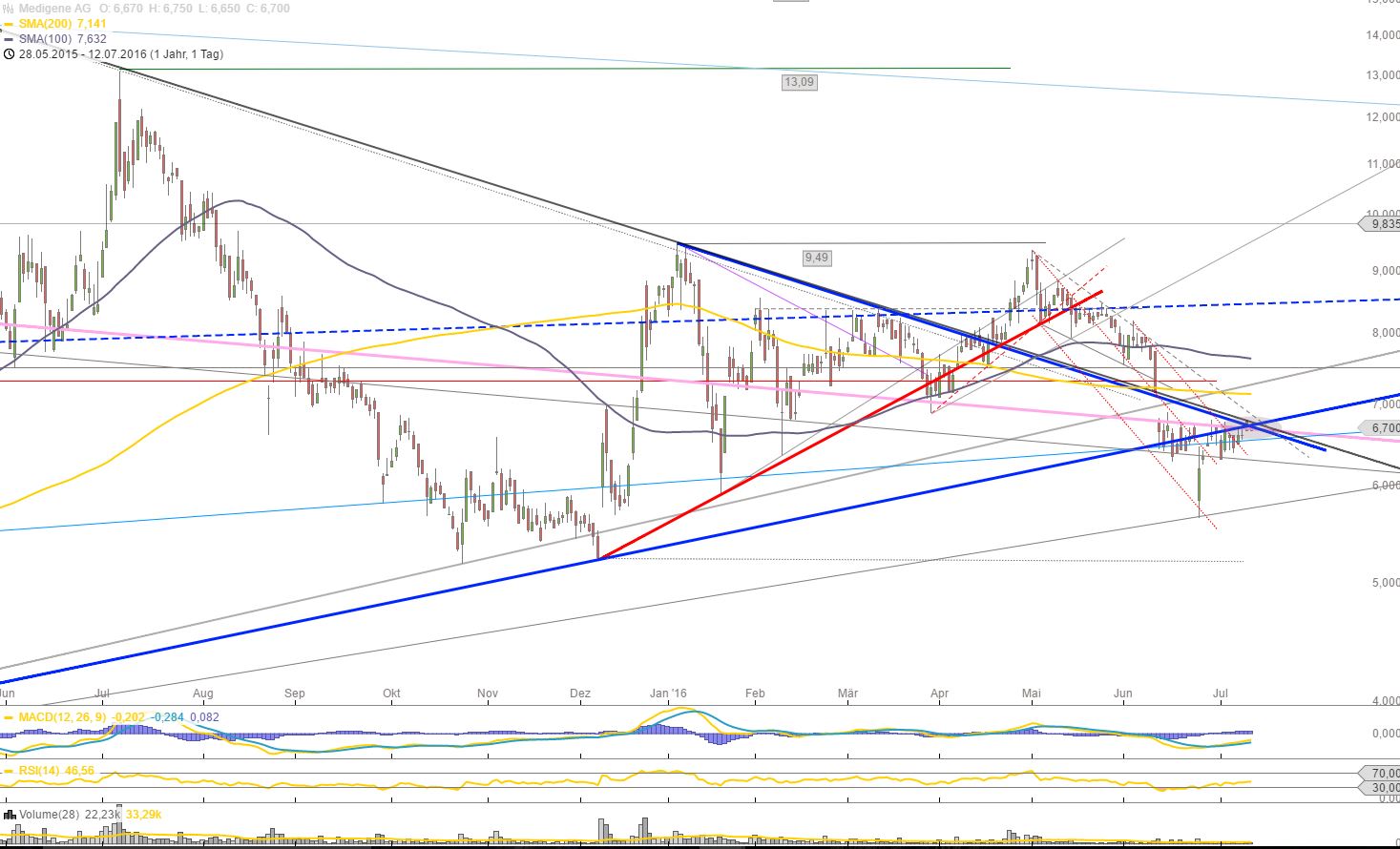Click the yellow SMA(200) line-style icon
The image size is (1400, 849).
click(9, 24)
